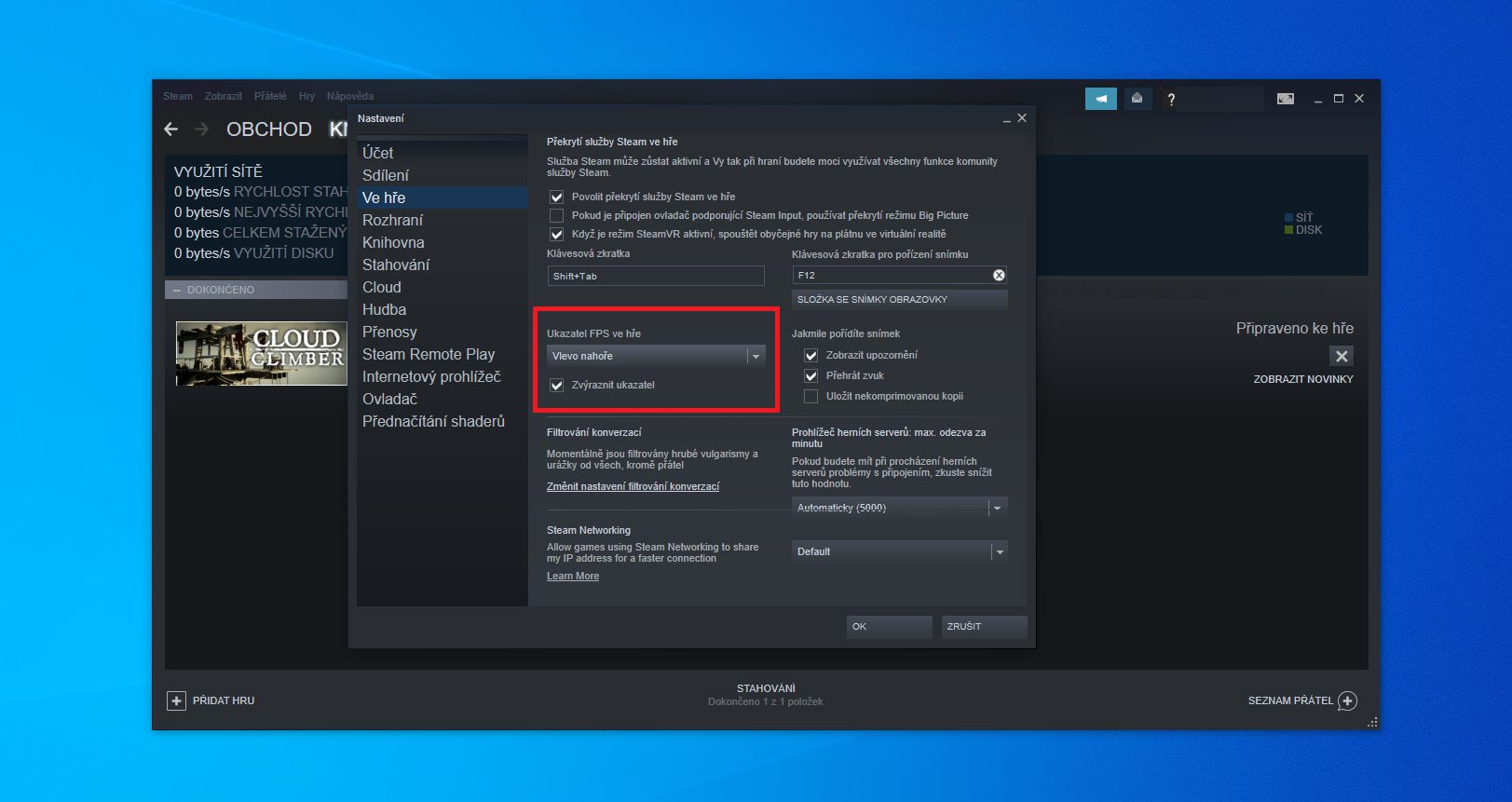This screenshot has width=1512, height=802.
Task: Toggle SteamVR desktop game theater checkbox
Action: tap(556, 234)
